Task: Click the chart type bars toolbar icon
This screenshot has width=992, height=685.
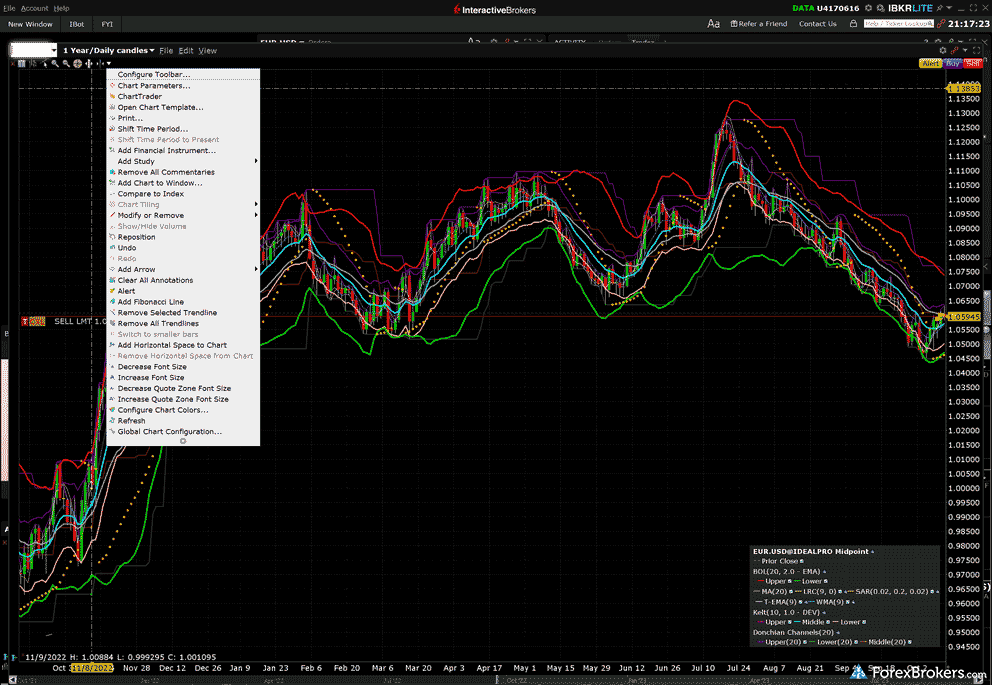Action: [22, 63]
